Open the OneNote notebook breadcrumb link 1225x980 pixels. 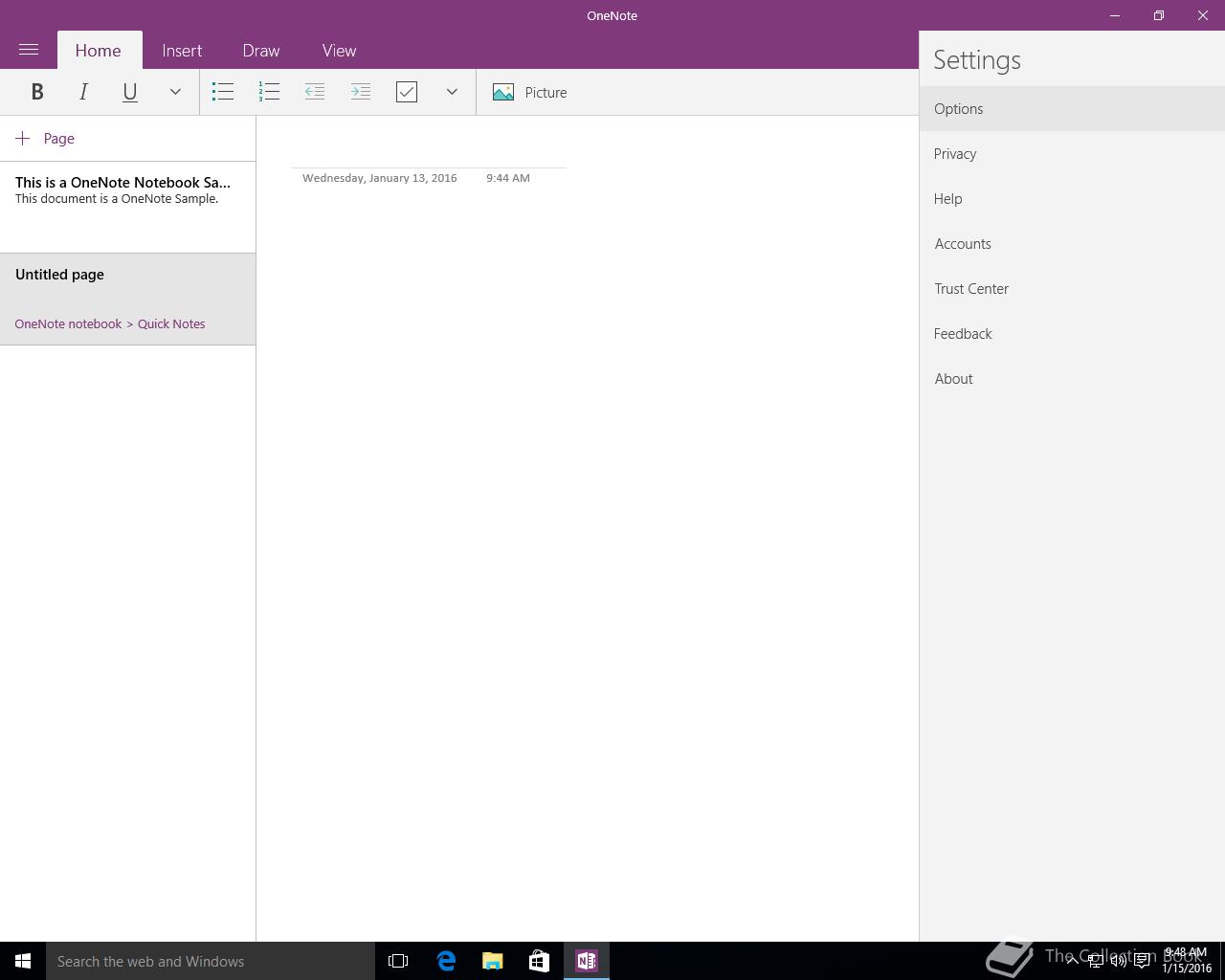pyautogui.click(x=68, y=323)
